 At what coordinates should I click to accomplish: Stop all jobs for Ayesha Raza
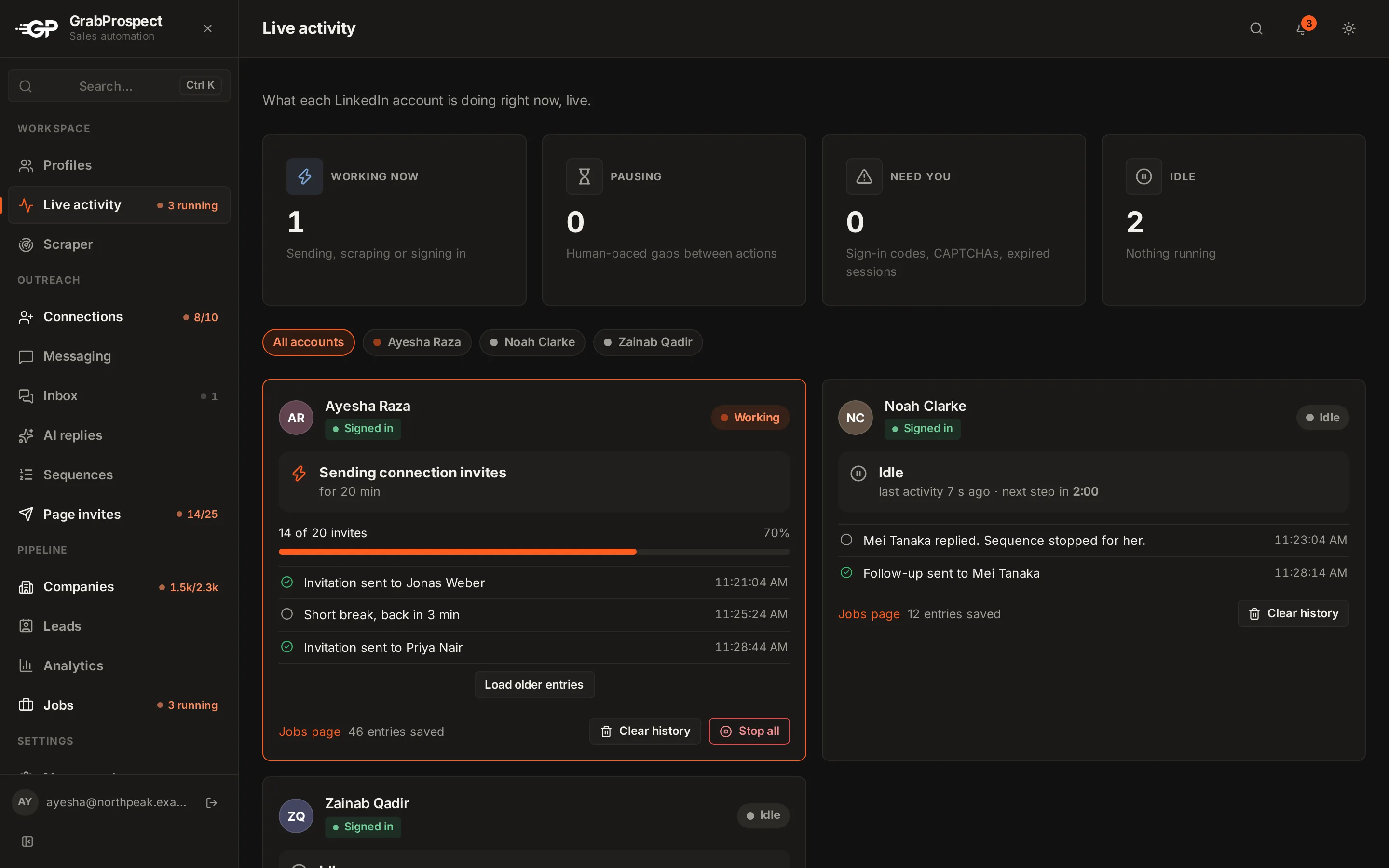tap(749, 732)
